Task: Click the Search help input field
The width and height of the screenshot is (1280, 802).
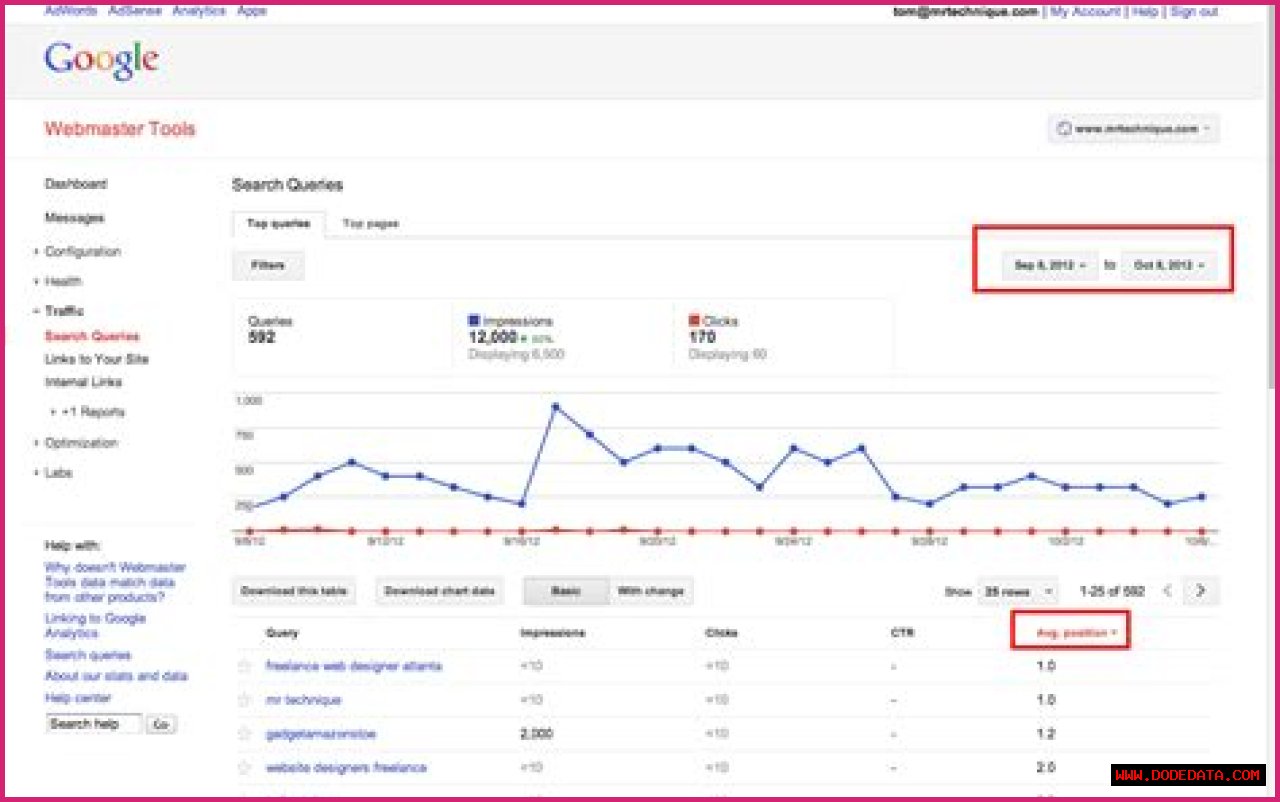Action: (x=94, y=724)
